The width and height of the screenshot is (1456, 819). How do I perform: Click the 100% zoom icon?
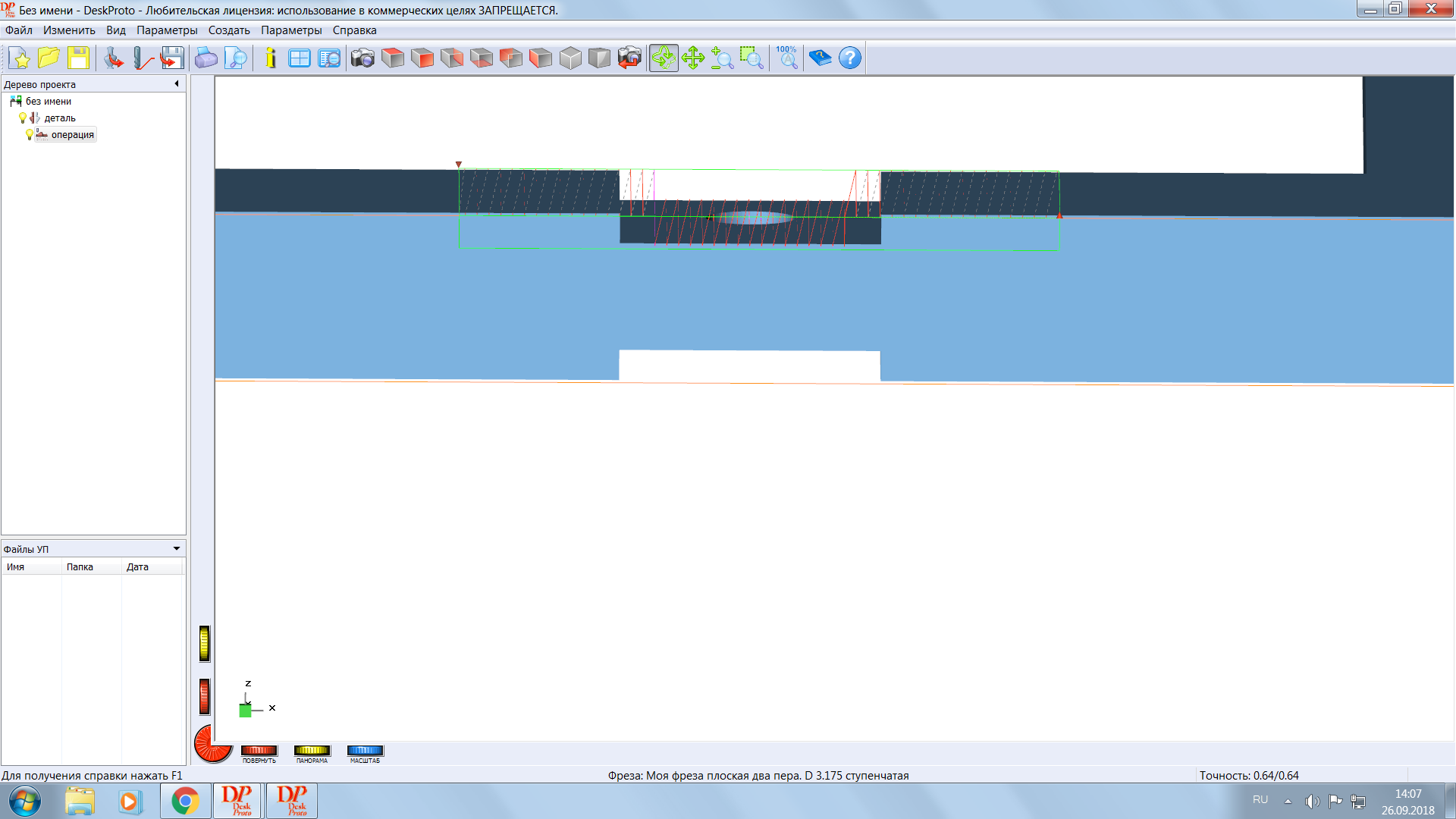787,58
